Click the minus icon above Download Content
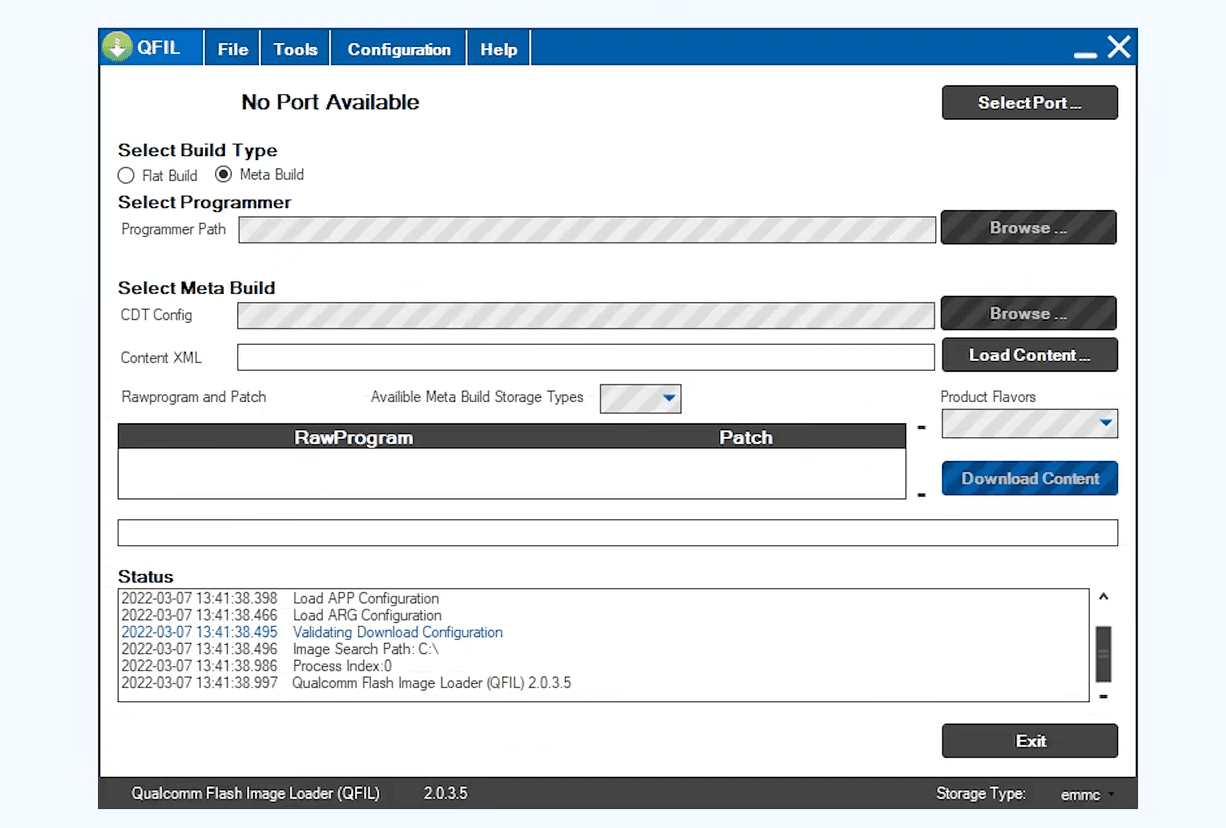Image resolution: width=1226 pixels, height=828 pixels. (x=921, y=428)
